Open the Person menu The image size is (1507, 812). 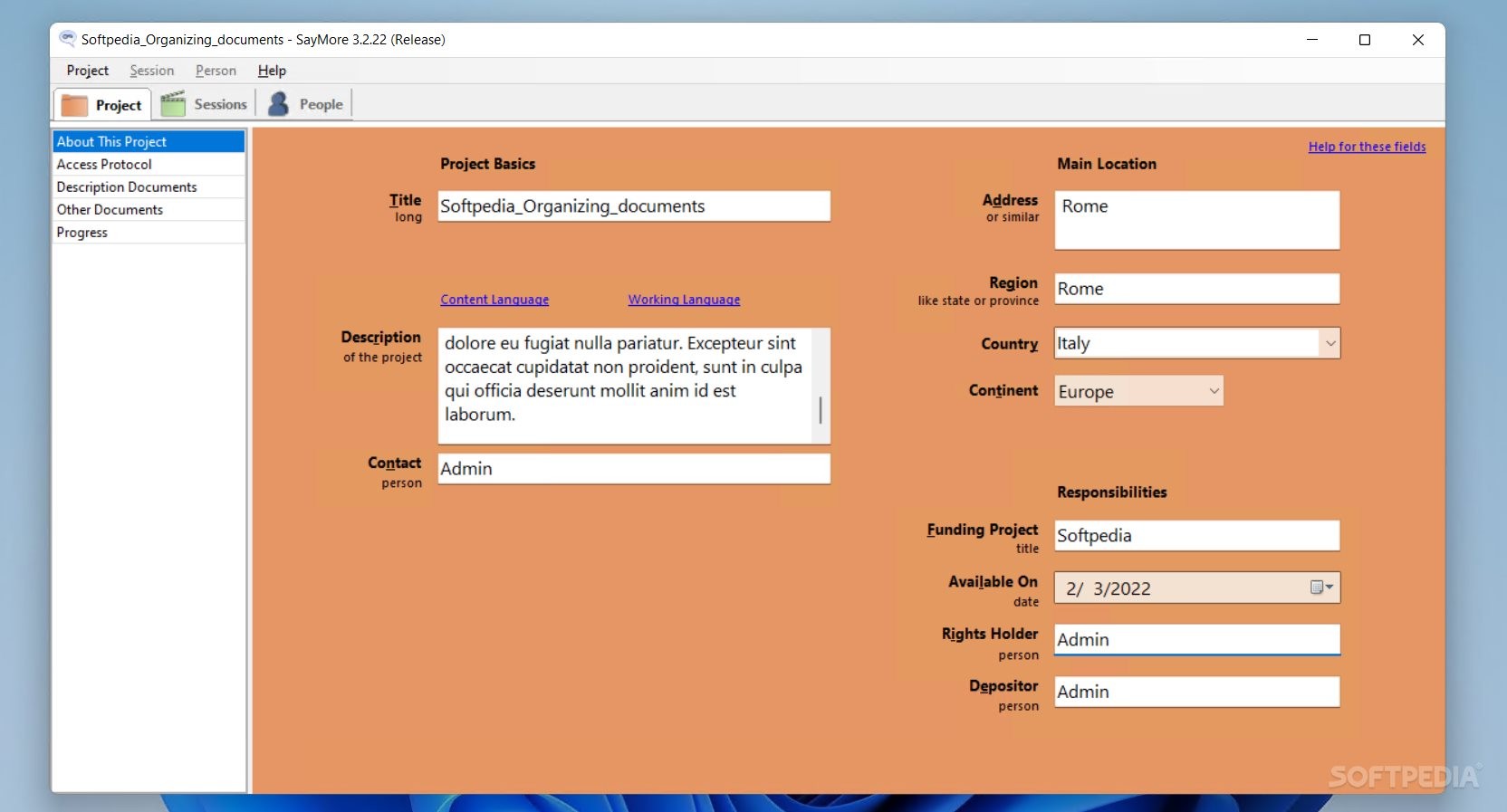click(x=216, y=71)
